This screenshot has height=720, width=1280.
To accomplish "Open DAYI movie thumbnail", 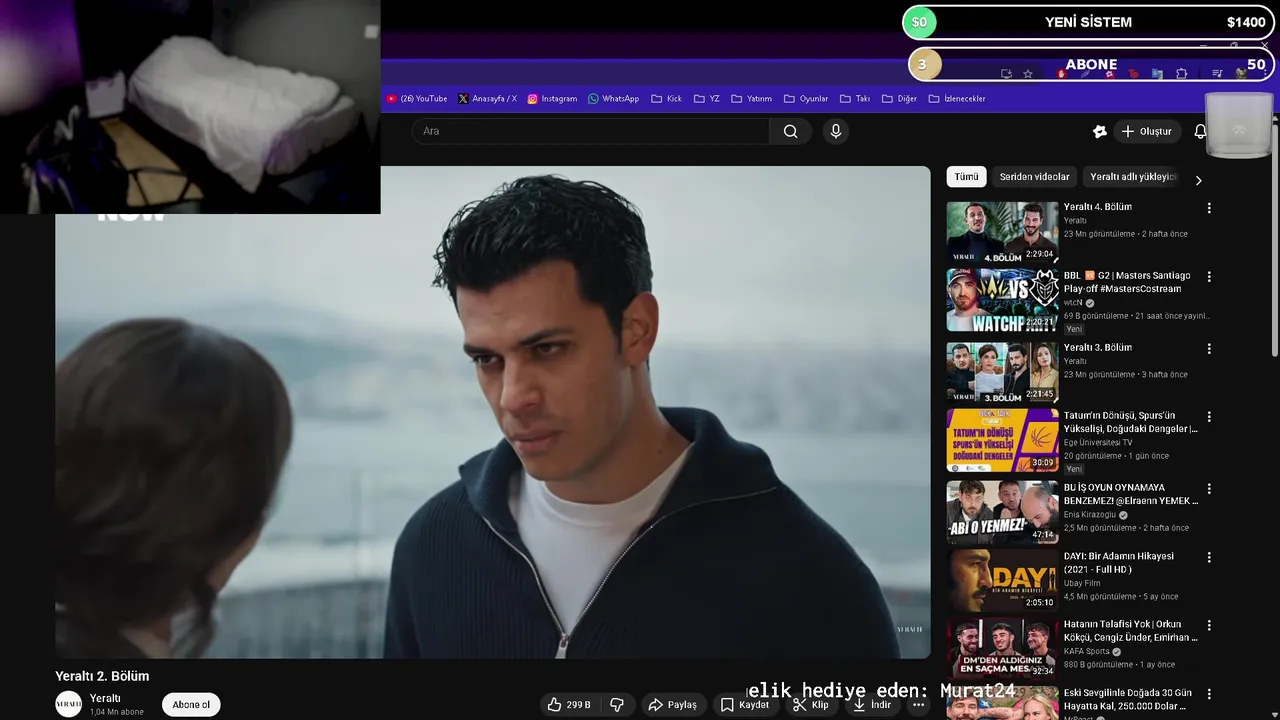I will (1002, 580).
